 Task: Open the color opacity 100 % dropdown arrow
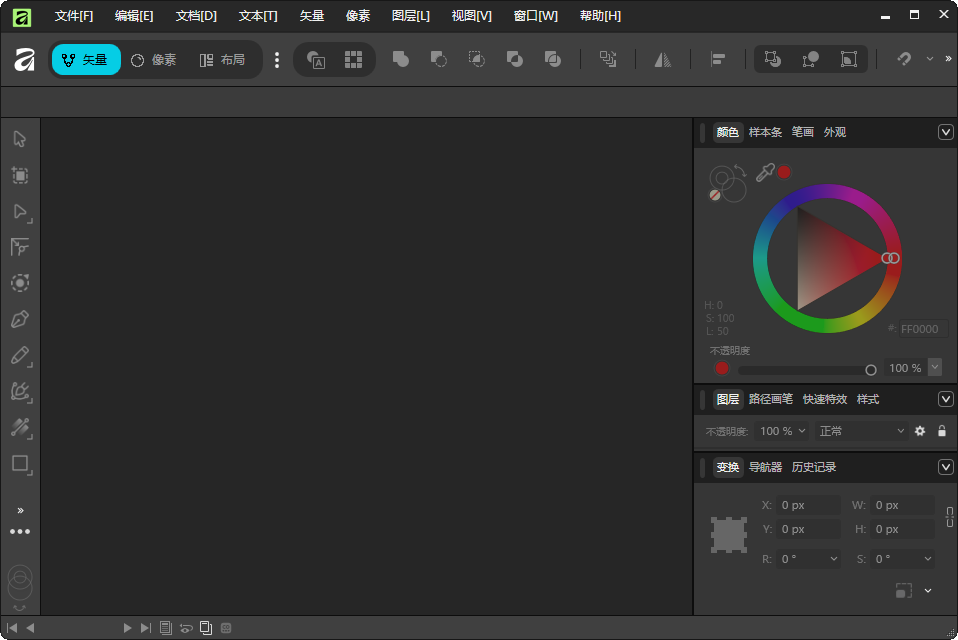pos(935,367)
